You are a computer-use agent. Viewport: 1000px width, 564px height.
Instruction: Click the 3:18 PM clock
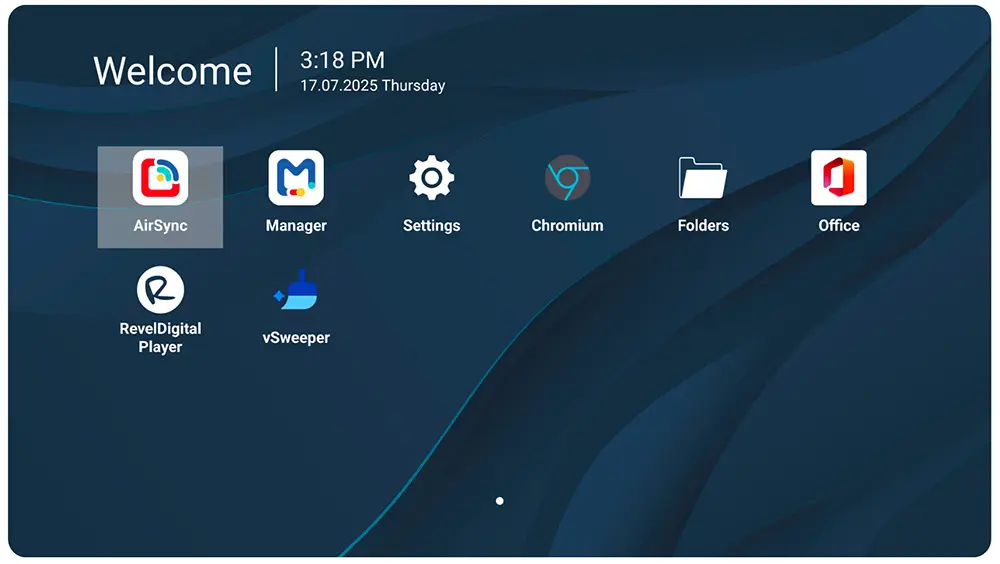pyautogui.click(x=342, y=61)
